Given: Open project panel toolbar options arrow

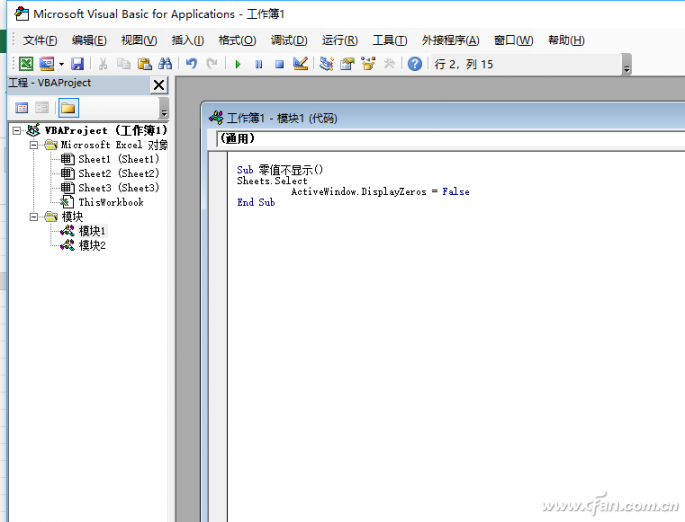Looking at the screenshot, I should point(164,108).
